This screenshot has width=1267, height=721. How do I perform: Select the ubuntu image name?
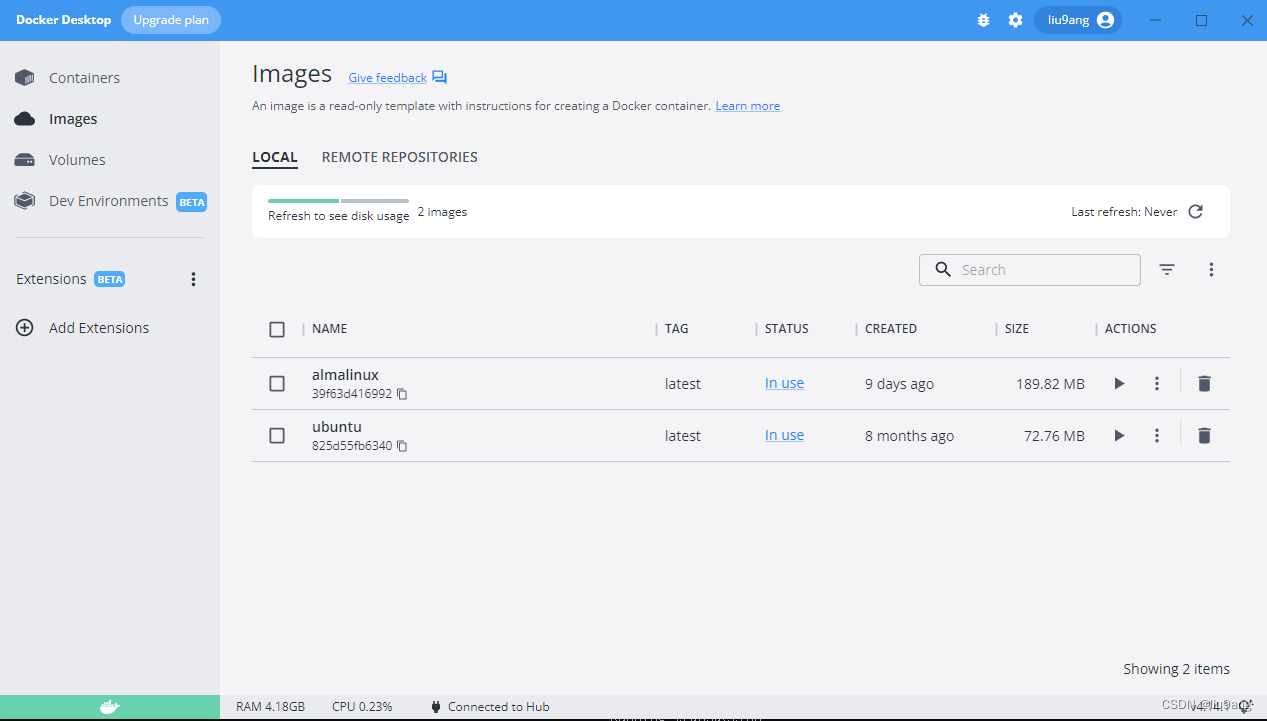pos(337,427)
